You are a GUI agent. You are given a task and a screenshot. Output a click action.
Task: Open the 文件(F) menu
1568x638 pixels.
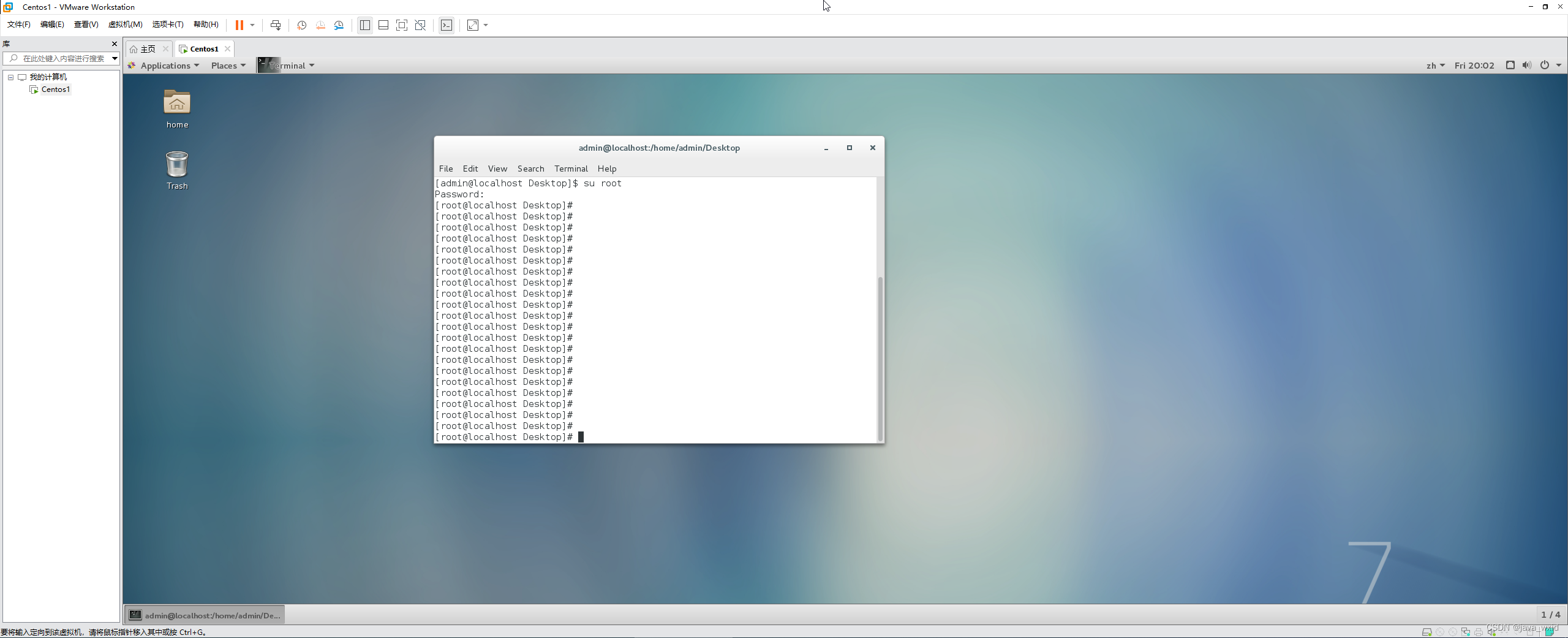19,25
